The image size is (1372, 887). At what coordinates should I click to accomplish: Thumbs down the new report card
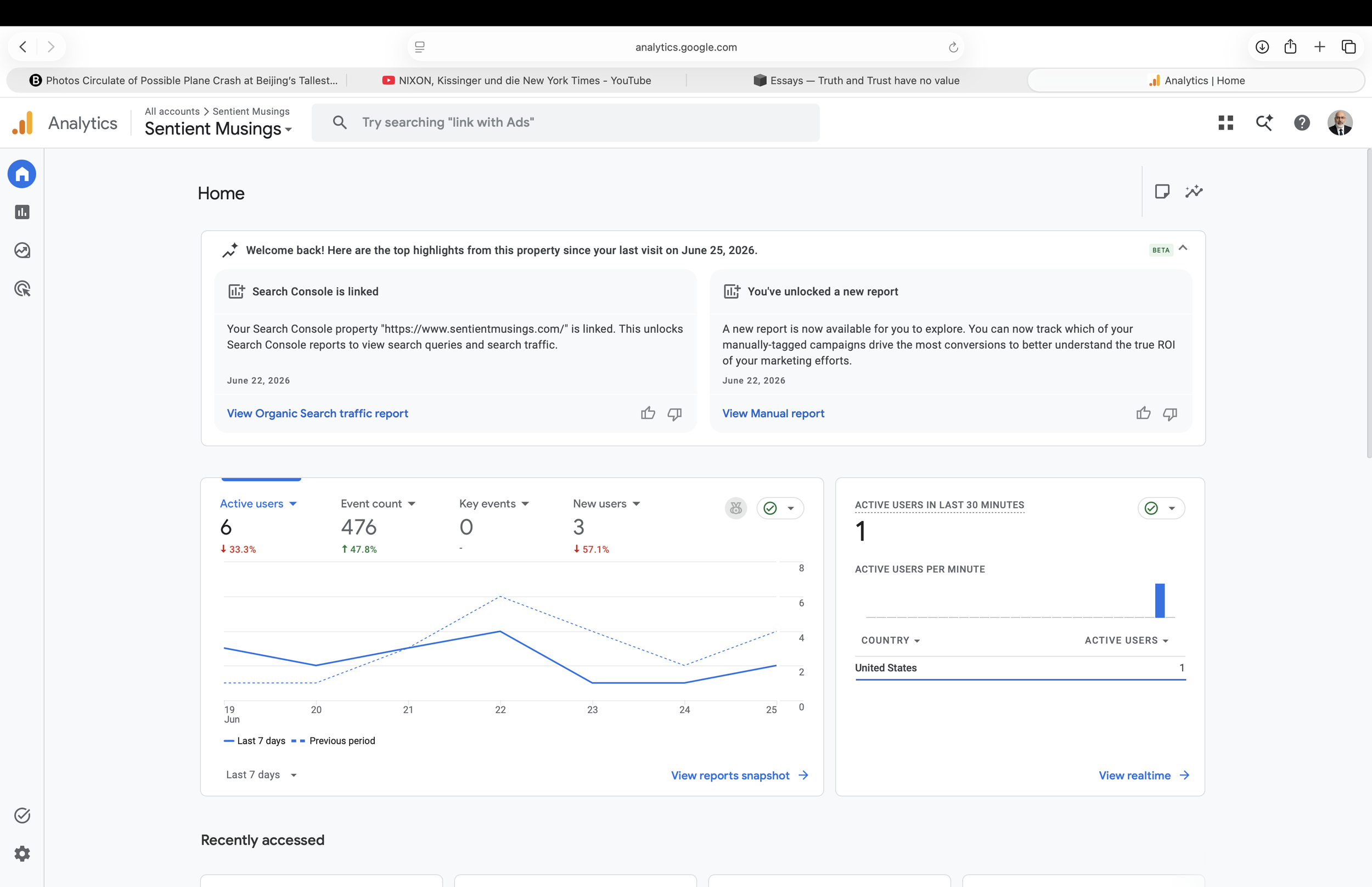tap(1170, 413)
